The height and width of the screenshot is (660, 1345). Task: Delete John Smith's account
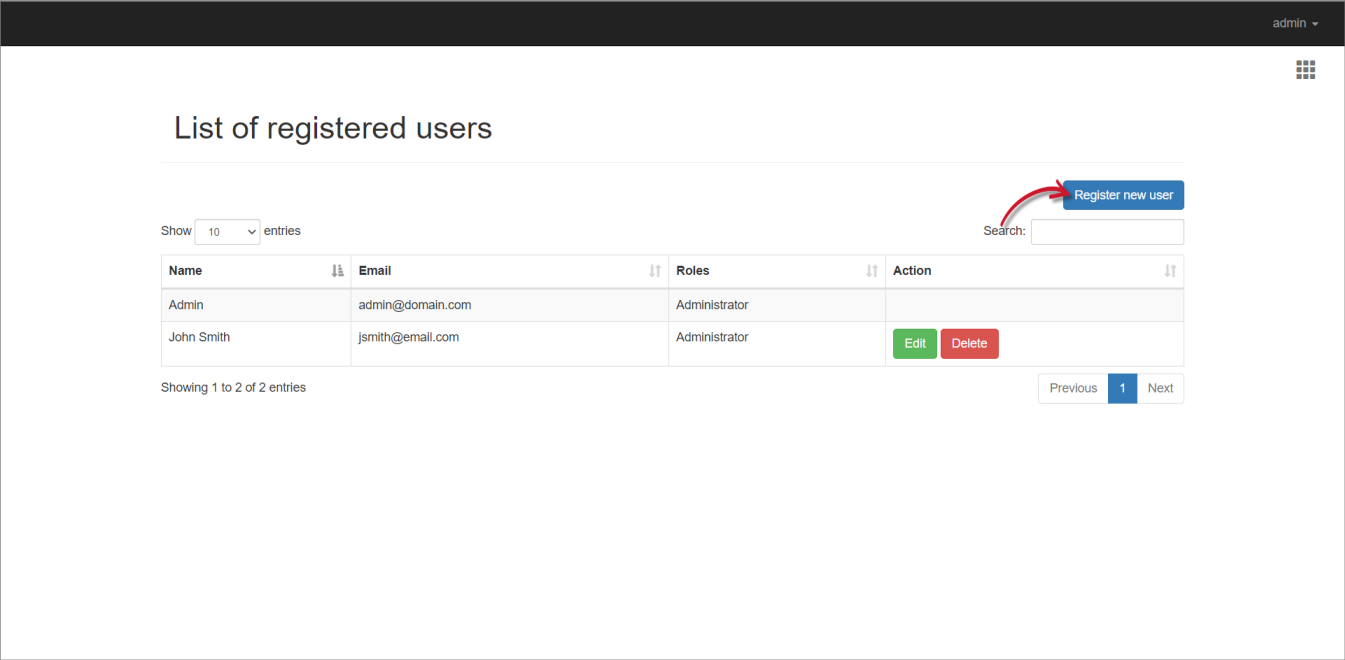(969, 343)
